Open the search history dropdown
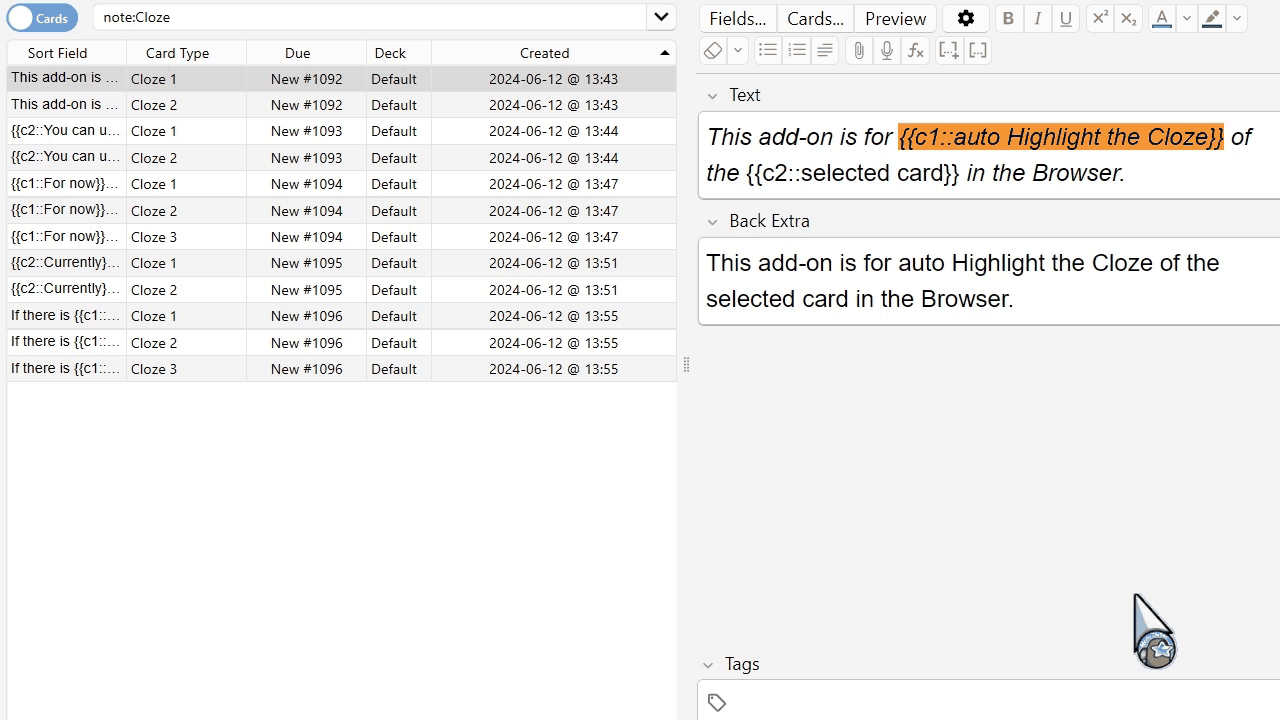This screenshot has width=1280, height=720. (x=660, y=17)
